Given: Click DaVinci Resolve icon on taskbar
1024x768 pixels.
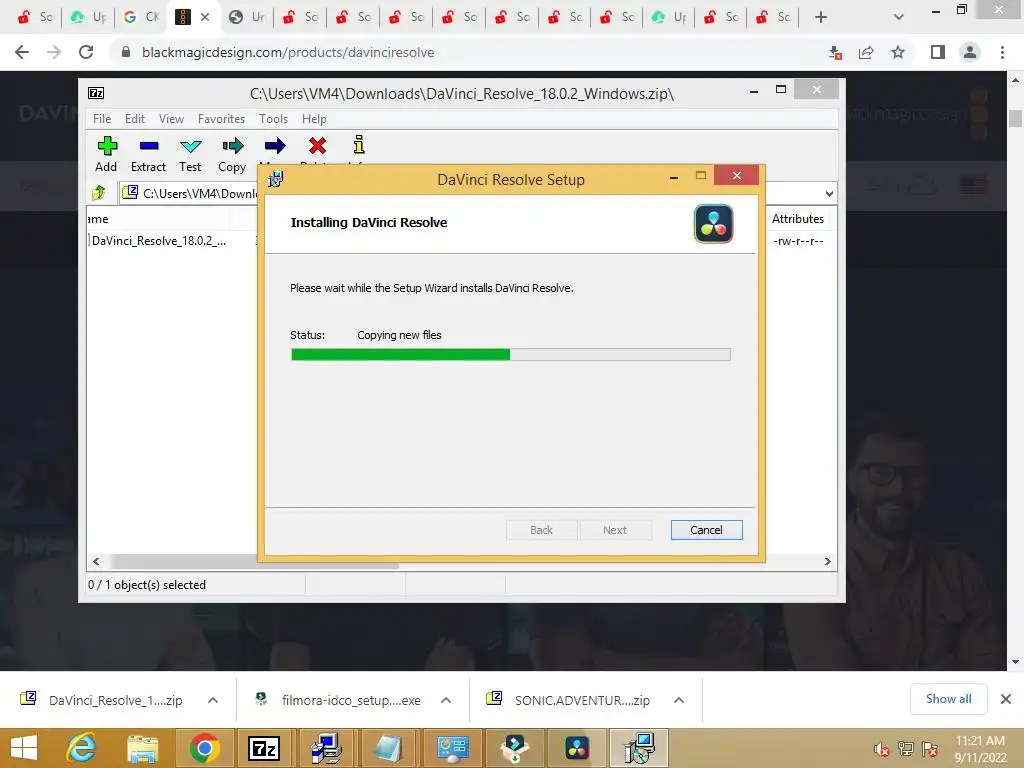Looking at the screenshot, I should tap(577, 748).
